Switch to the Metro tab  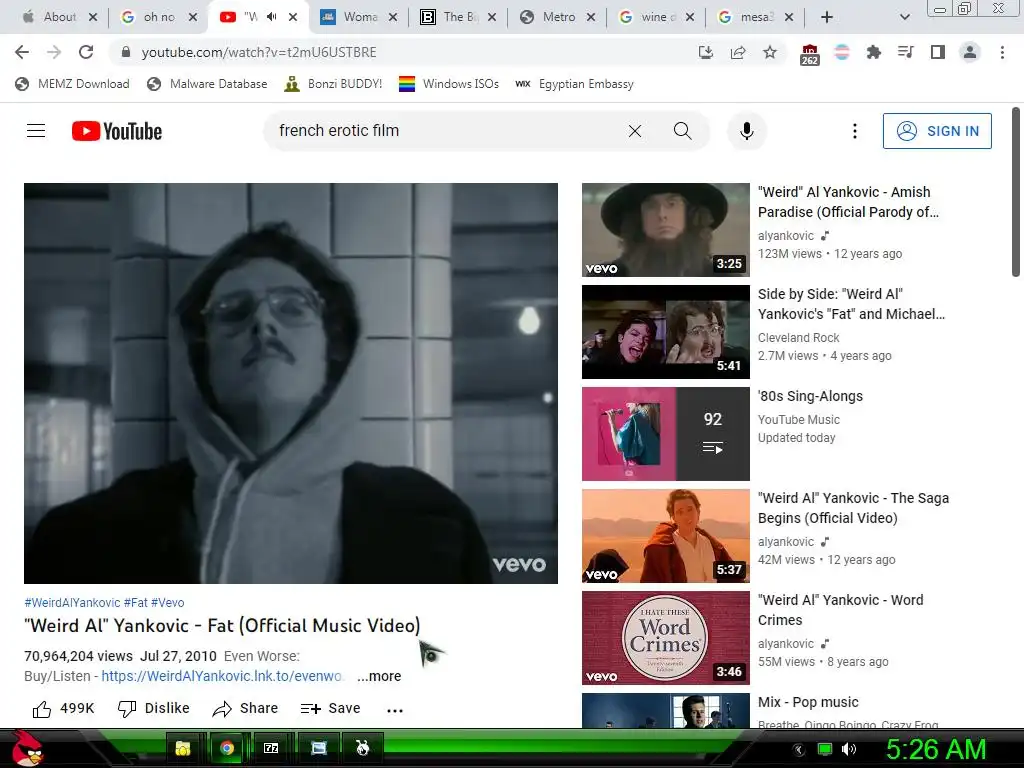(x=556, y=17)
